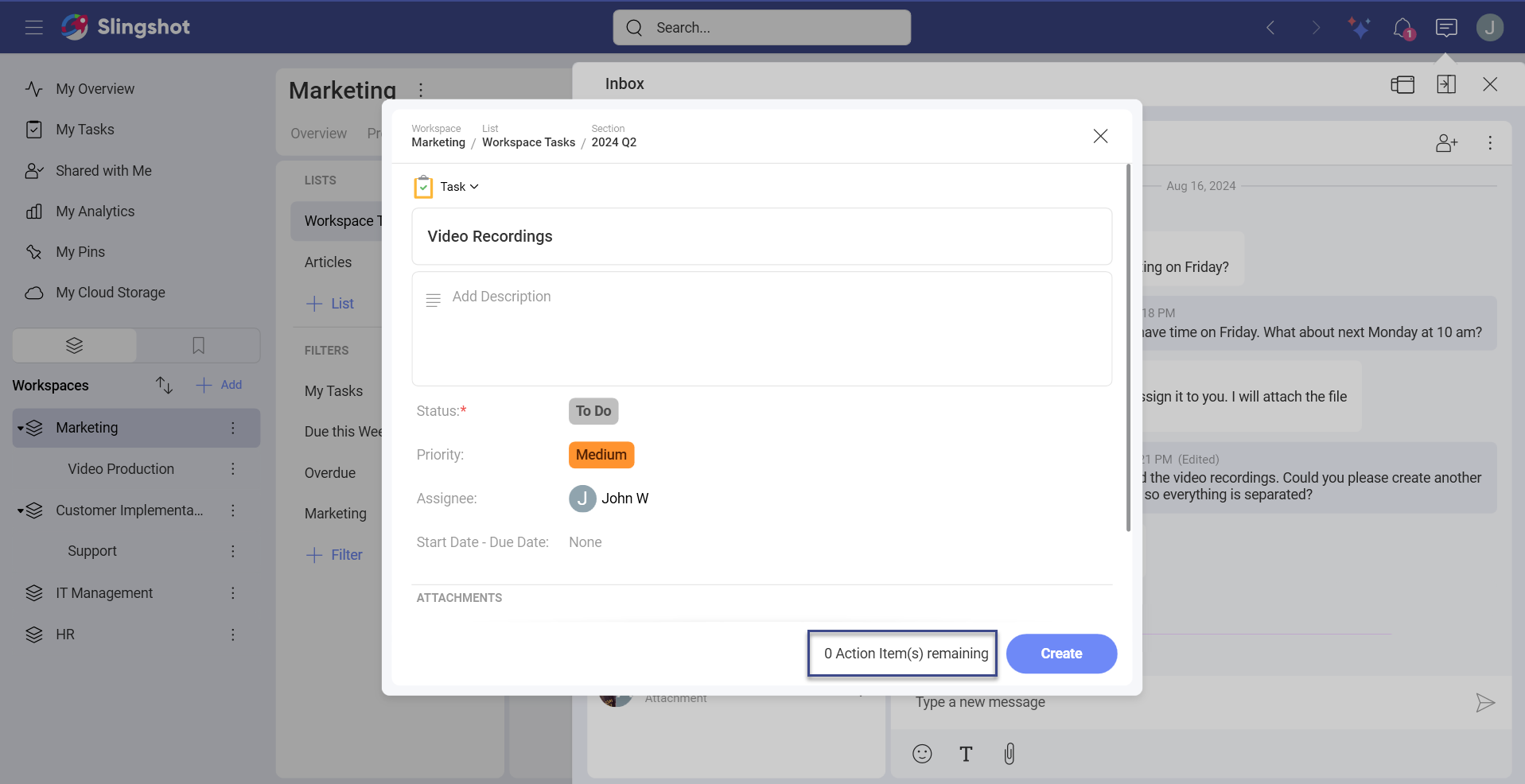Viewport: 1525px width, 784px height.
Task: Click the Slingshot logo
Action: click(x=126, y=27)
